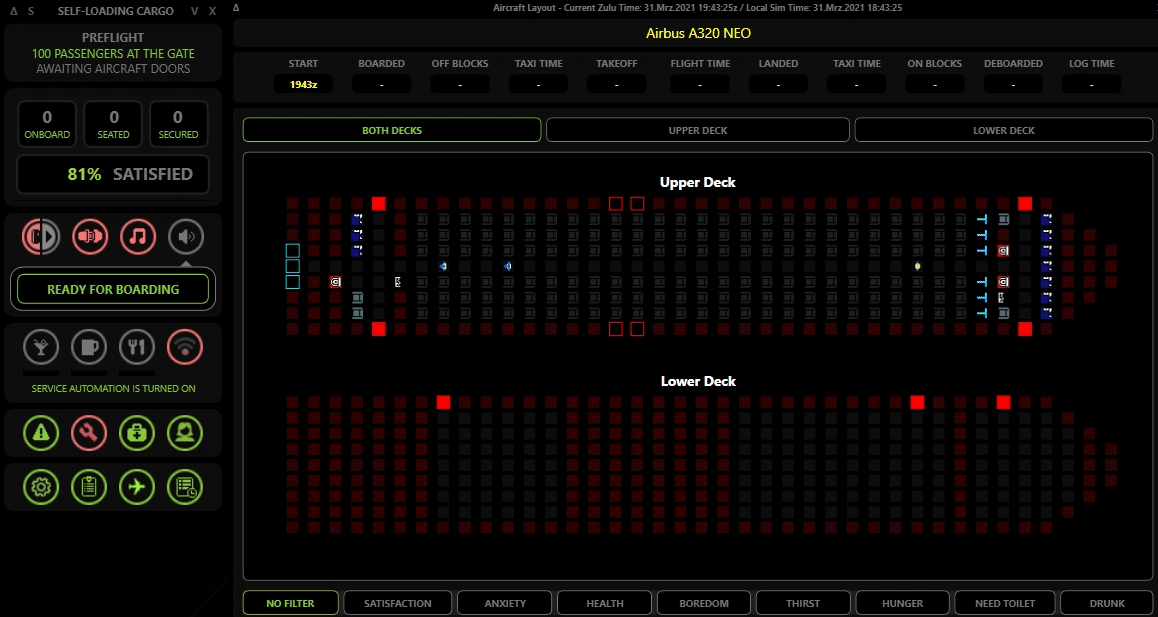
Task: Switch to the Upper Deck tab
Action: [697, 130]
